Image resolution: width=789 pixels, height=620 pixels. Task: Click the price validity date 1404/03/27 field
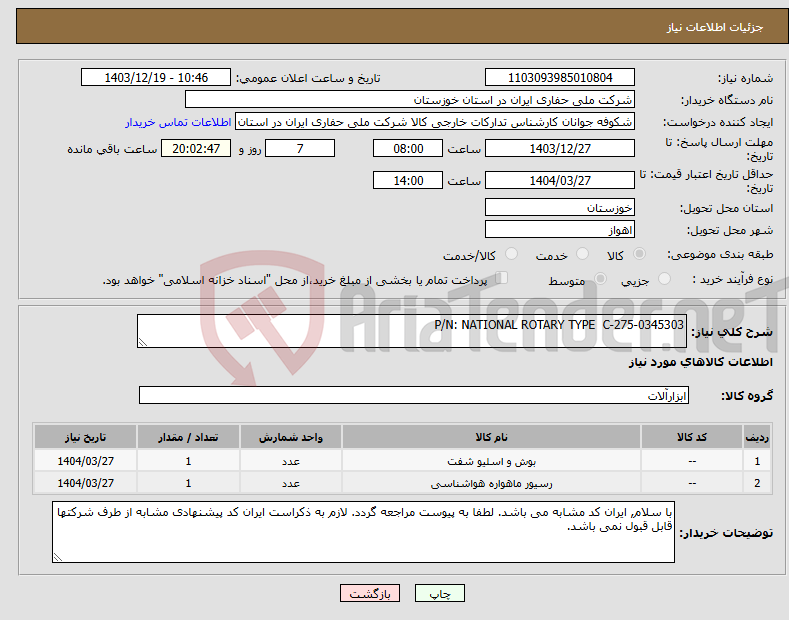click(x=560, y=180)
